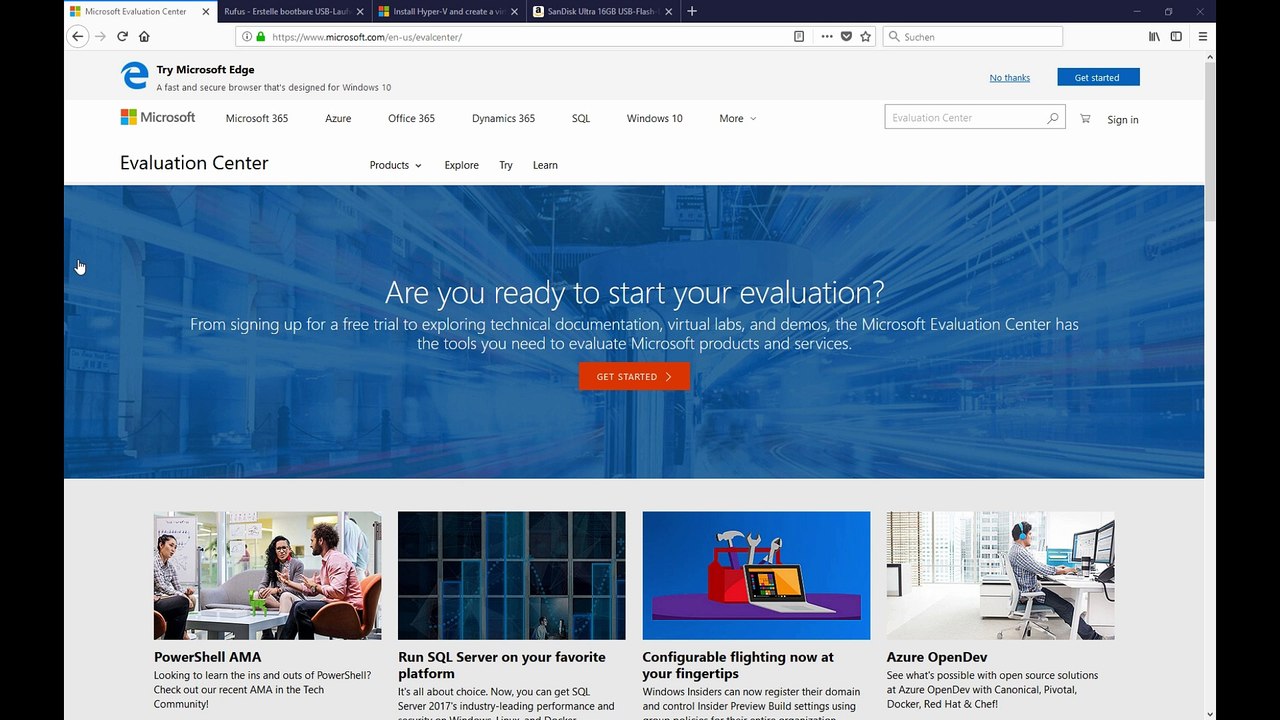Click the SQL Server thumbnail image
The height and width of the screenshot is (720, 1280).
pyautogui.click(x=511, y=575)
